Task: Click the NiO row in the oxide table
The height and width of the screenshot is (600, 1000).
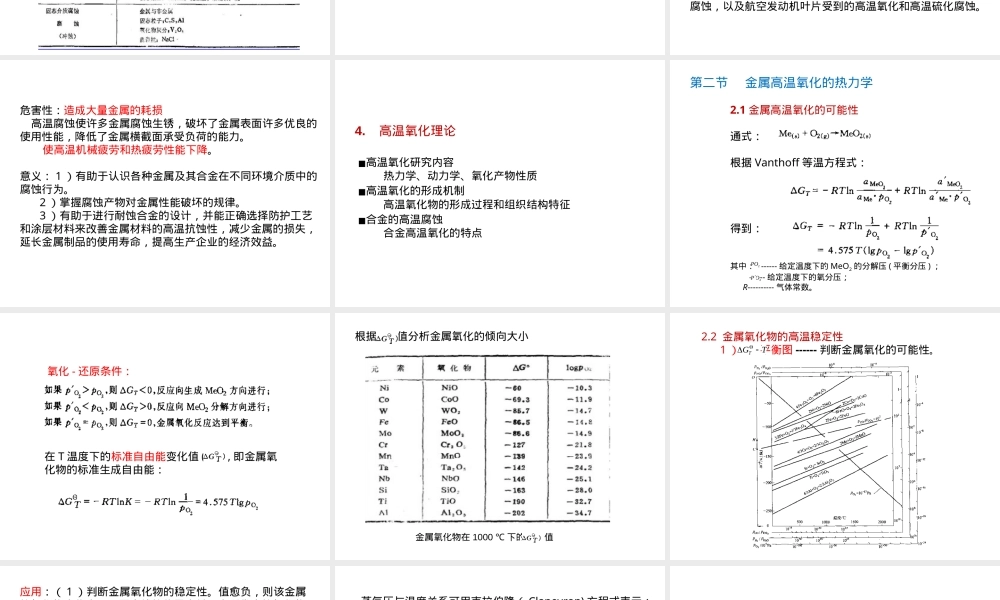Action: (488, 388)
